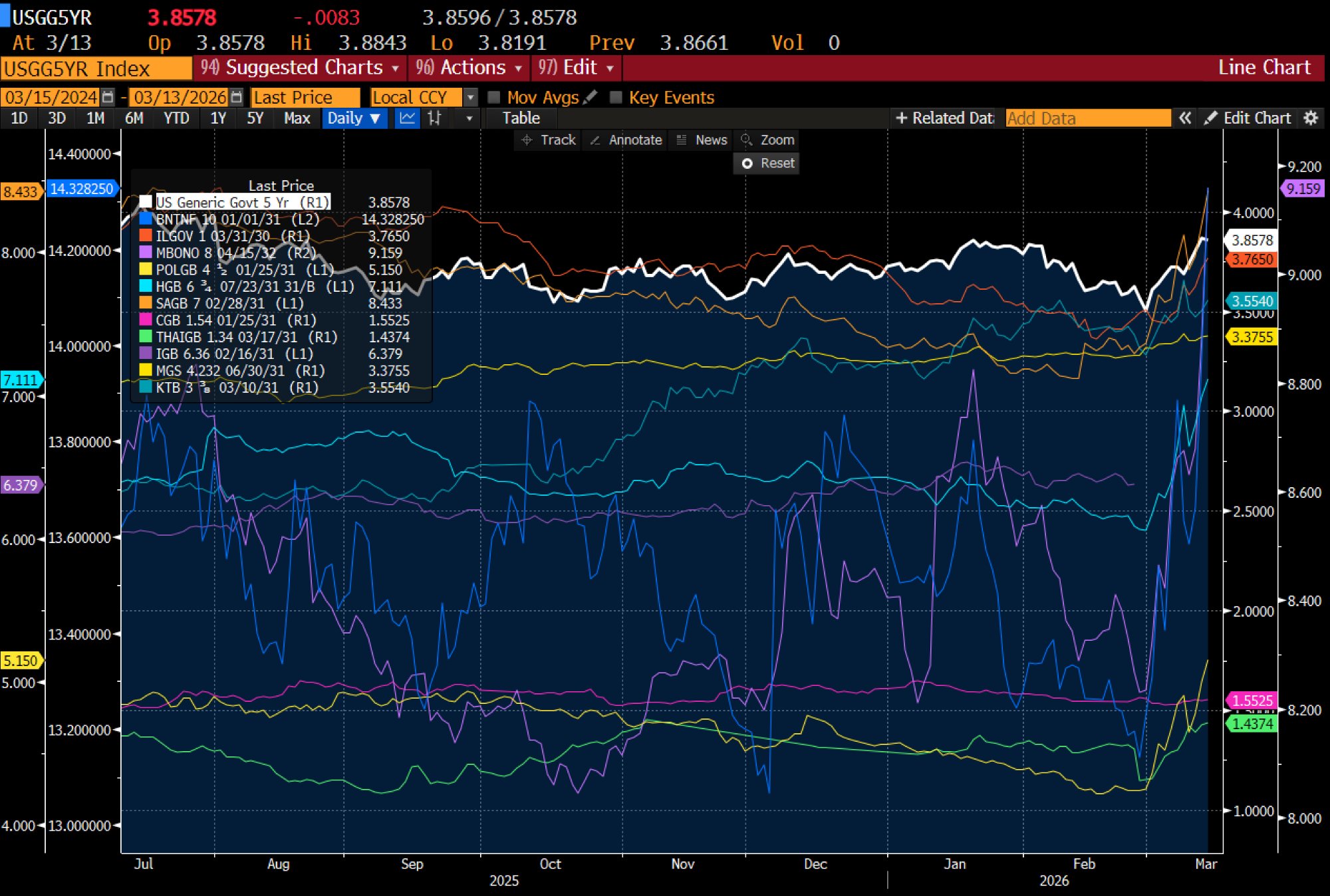This screenshot has width=1330, height=896.
Task: Click the Annotate drawing tool
Action: coord(626,140)
